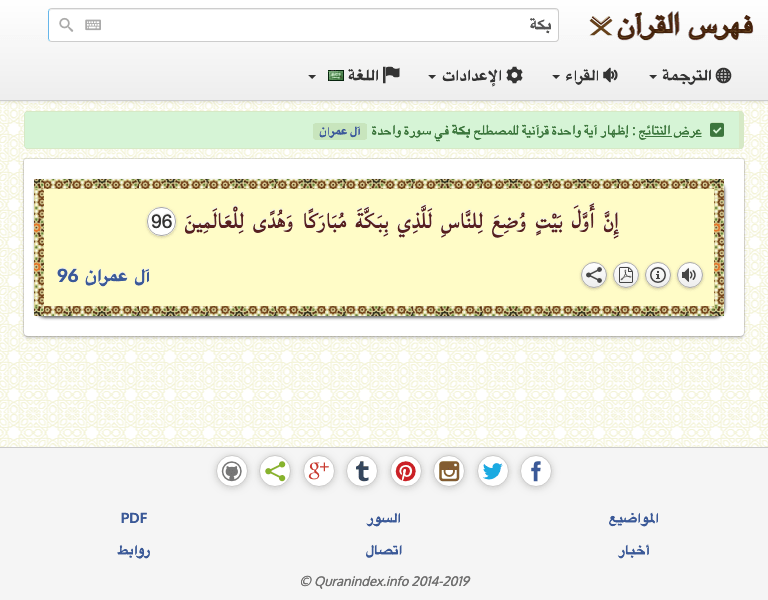The image size is (768, 600).
Task: Open the آل عمران 96 reference link
Action: click(x=103, y=276)
